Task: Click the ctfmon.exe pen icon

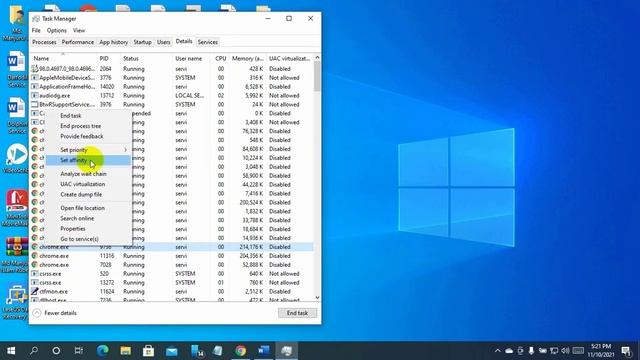Action: coord(35,291)
